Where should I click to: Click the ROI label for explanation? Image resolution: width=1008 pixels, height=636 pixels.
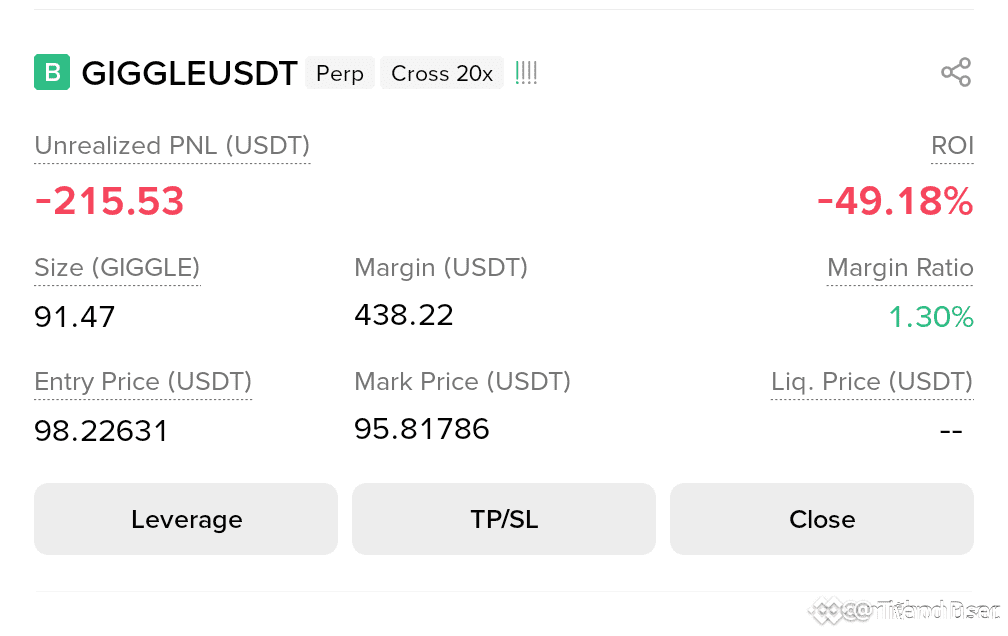click(952, 146)
